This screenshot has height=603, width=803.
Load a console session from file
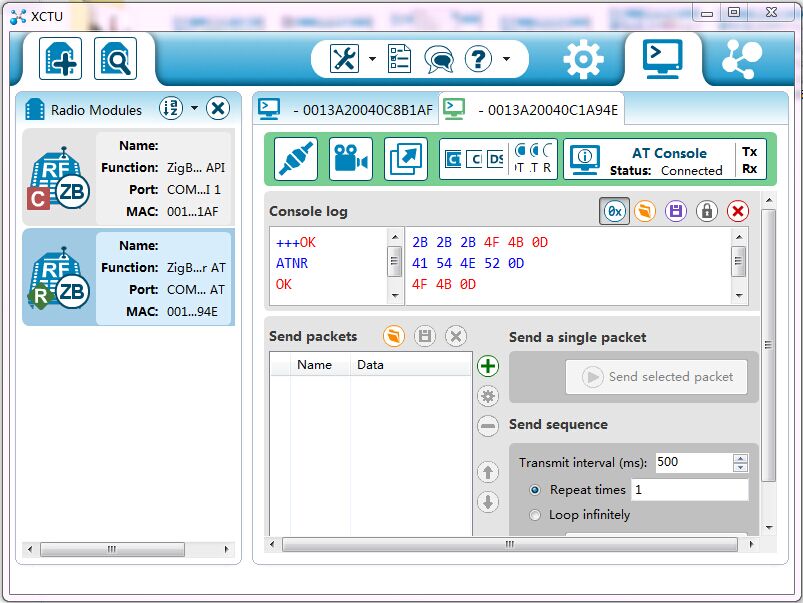[x=645, y=211]
